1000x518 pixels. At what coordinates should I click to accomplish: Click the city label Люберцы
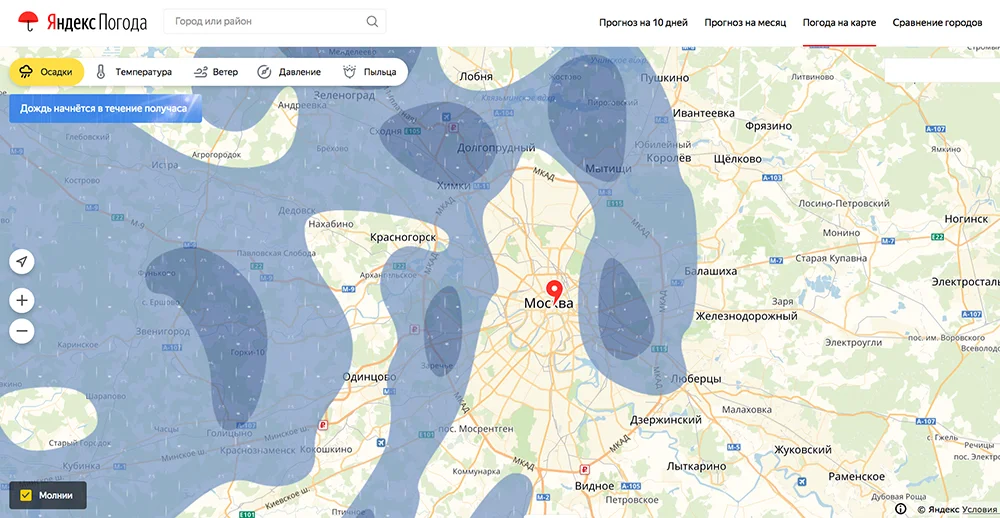point(696,379)
